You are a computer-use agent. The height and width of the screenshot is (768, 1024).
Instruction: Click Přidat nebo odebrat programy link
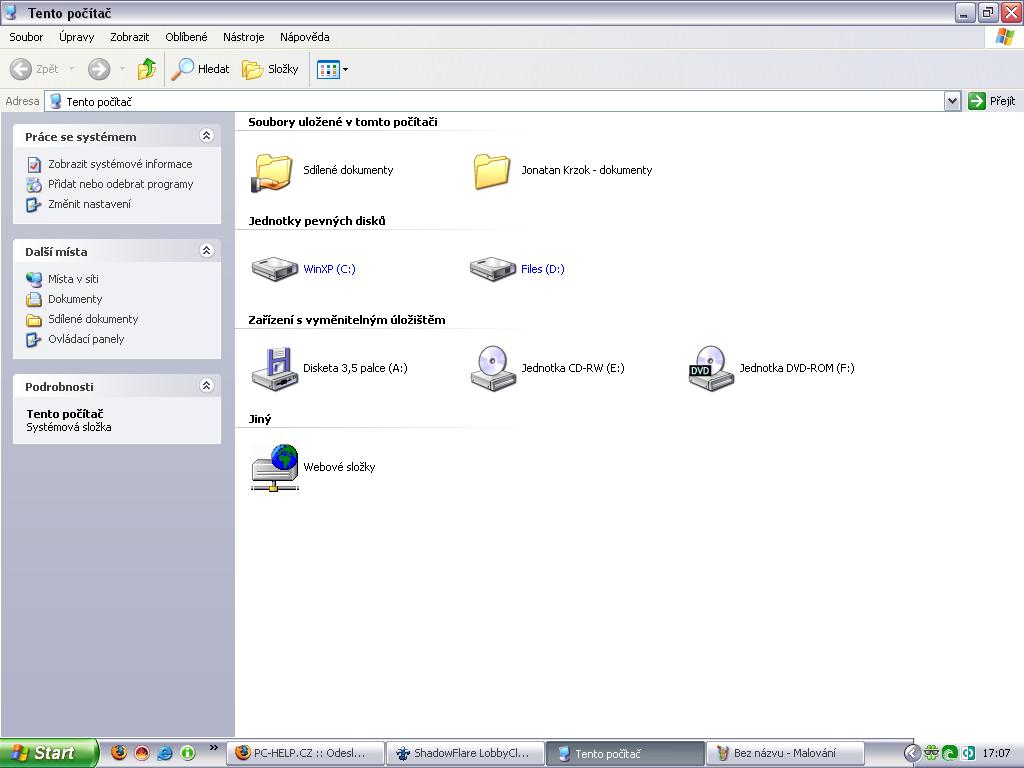(x=120, y=184)
